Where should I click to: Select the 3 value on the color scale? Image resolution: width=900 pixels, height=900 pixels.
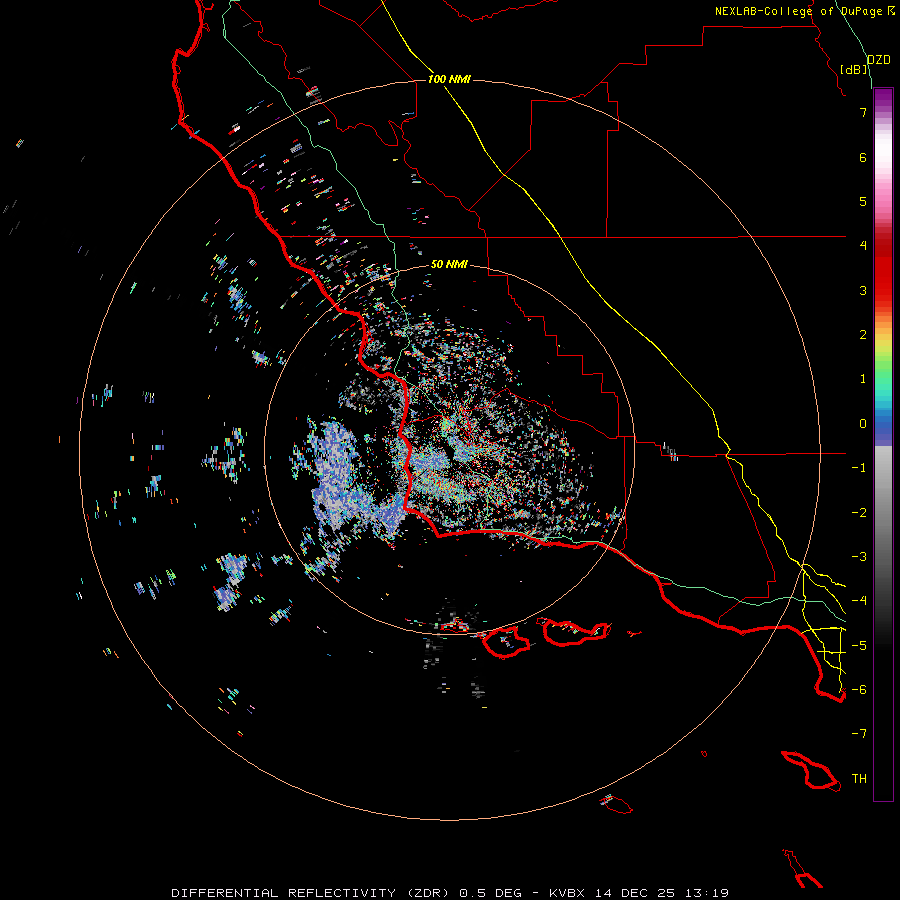point(863,290)
